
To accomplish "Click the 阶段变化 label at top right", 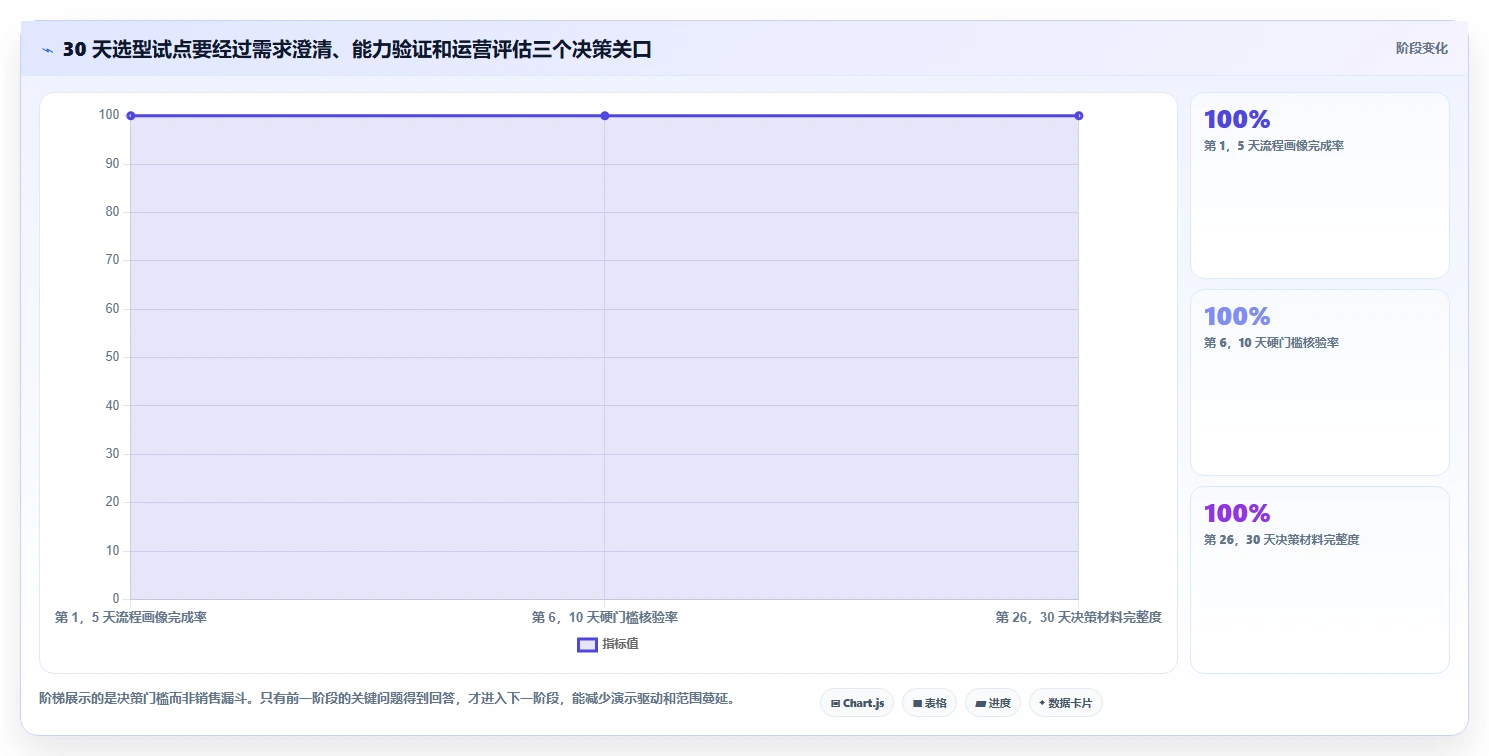I will [x=1422, y=48].
